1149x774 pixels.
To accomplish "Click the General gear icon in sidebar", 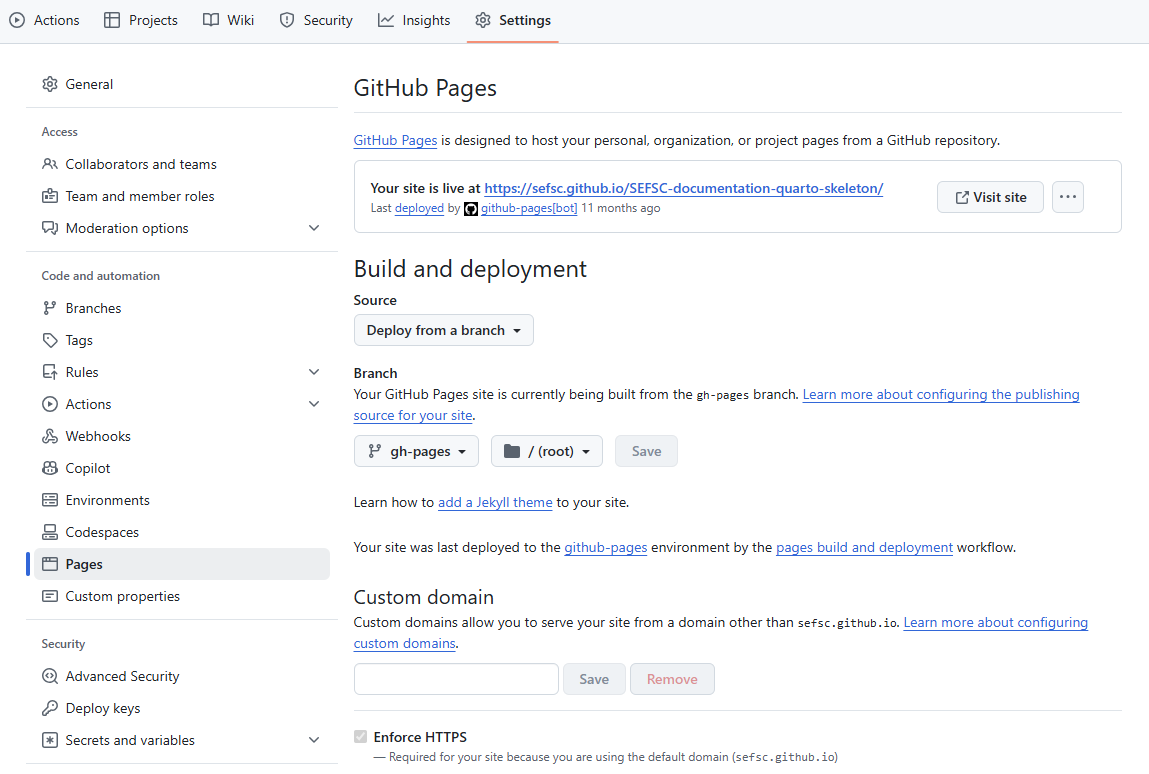I will tap(50, 85).
